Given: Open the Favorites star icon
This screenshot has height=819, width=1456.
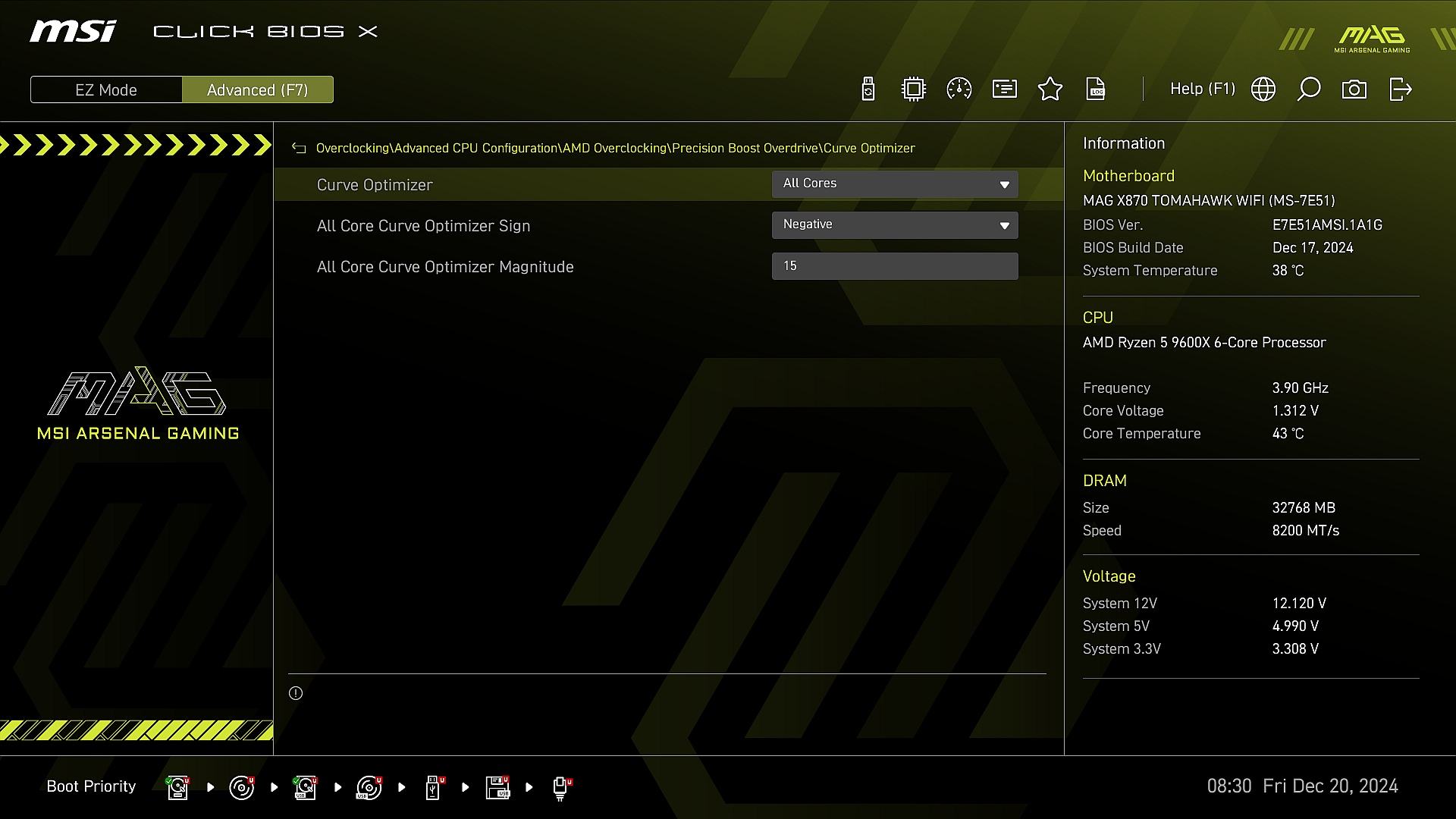Looking at the screenshot, I should pyautogui.click(x=1050, y=89).
